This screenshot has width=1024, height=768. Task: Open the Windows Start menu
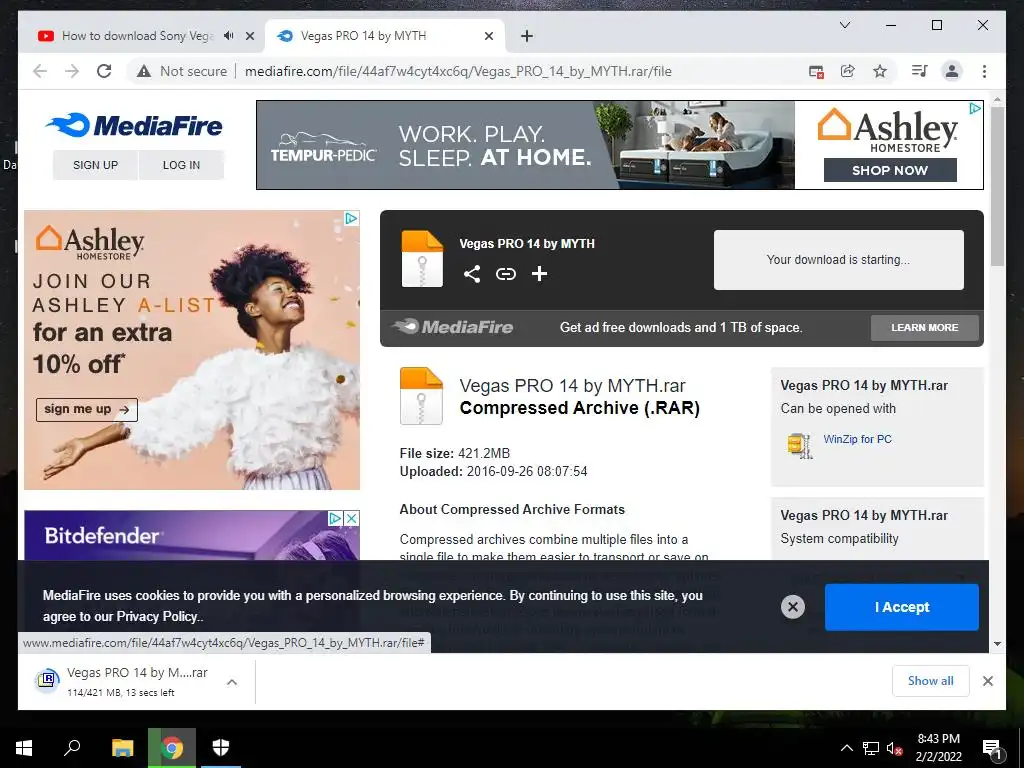point(24,748)
